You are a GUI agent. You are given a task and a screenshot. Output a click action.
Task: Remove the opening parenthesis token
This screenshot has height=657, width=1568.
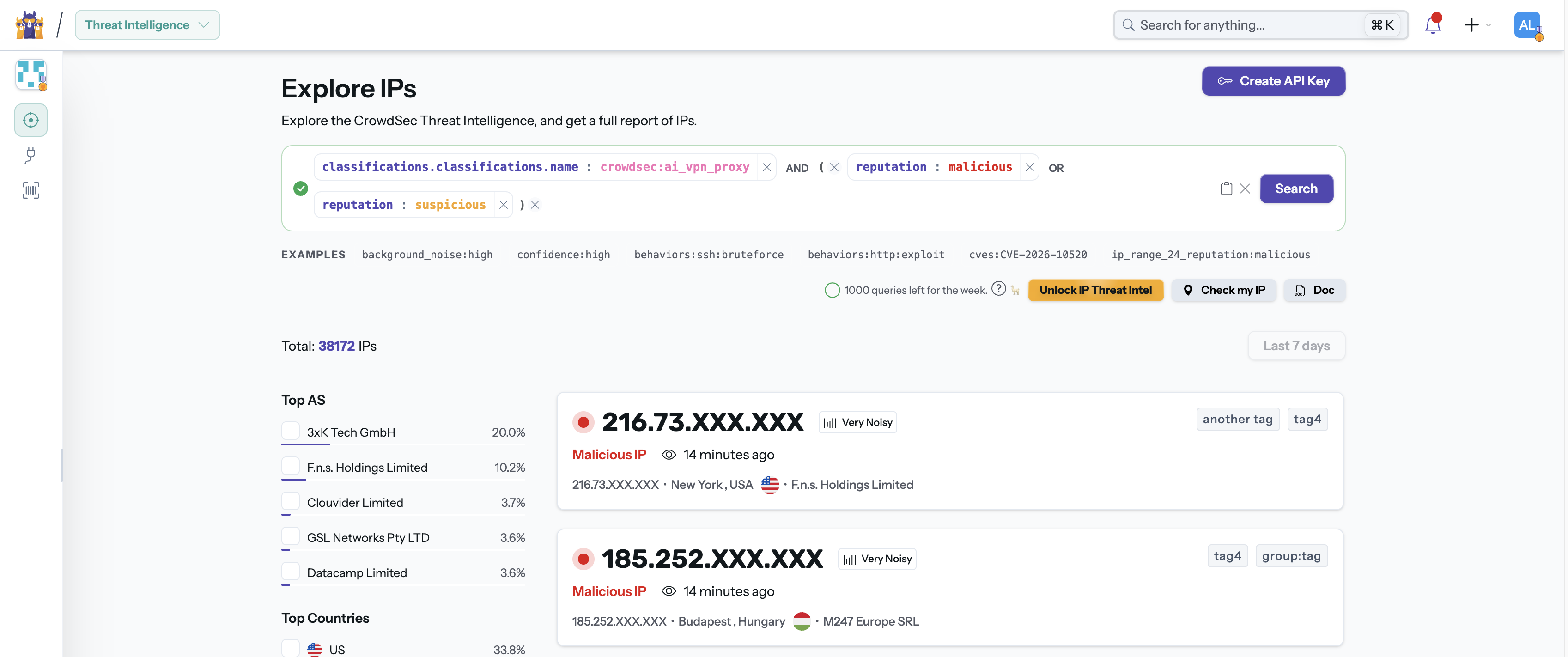[x=834, y=167]
